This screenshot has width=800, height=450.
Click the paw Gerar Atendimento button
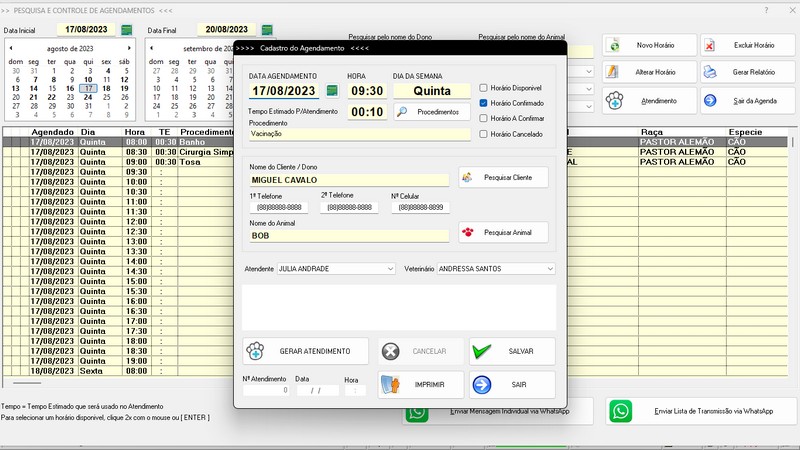(305, 352)
